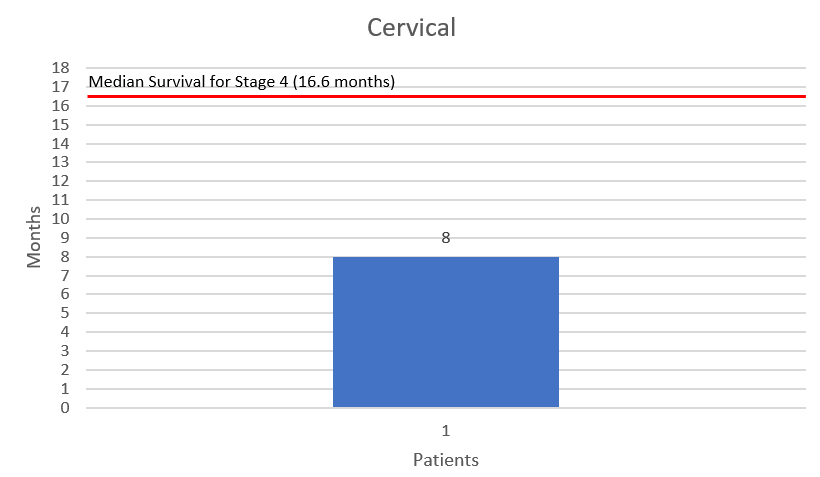Image resolution: width=820 pixels, height=477 pixels.
Task: Click the chart title 'Cervical'
Action: click(x=411, y=28)
